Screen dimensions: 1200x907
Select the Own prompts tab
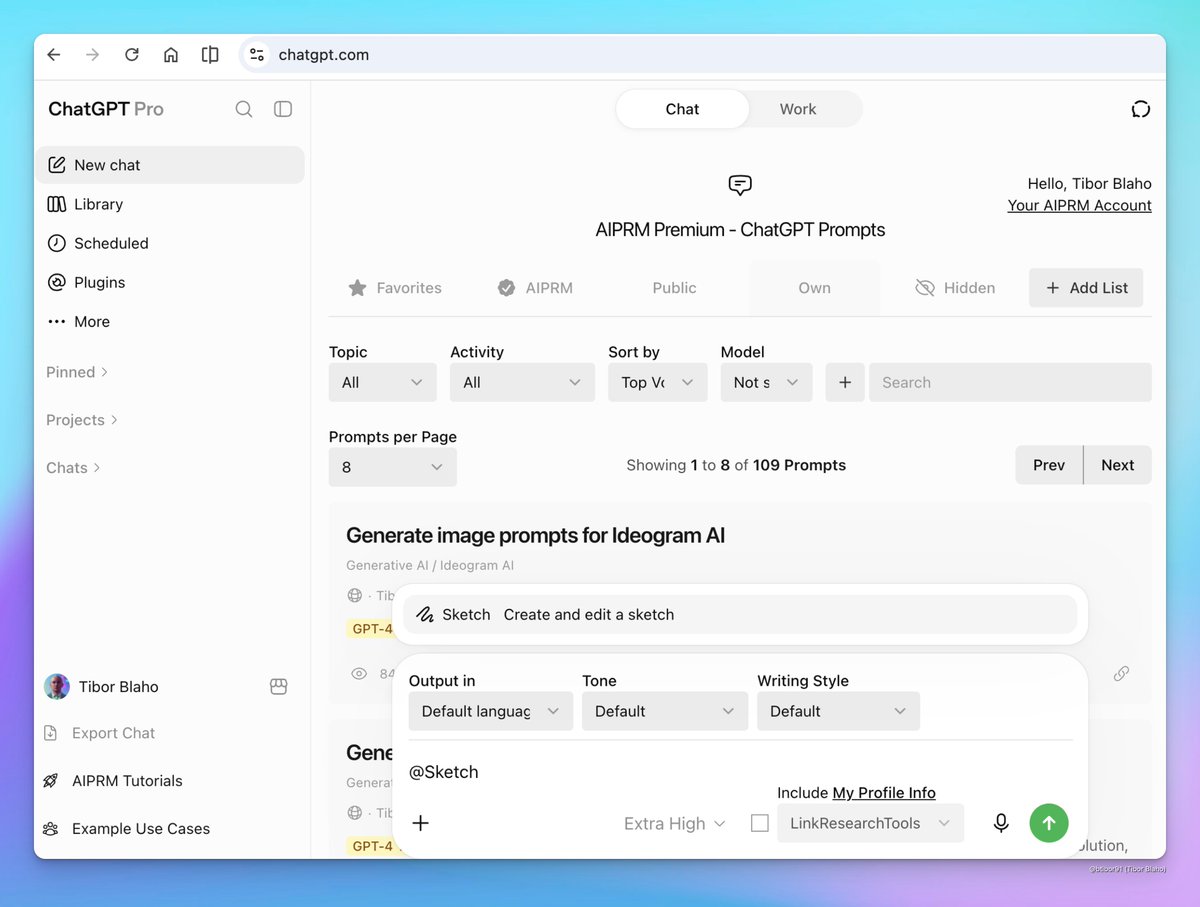[814, 288]
